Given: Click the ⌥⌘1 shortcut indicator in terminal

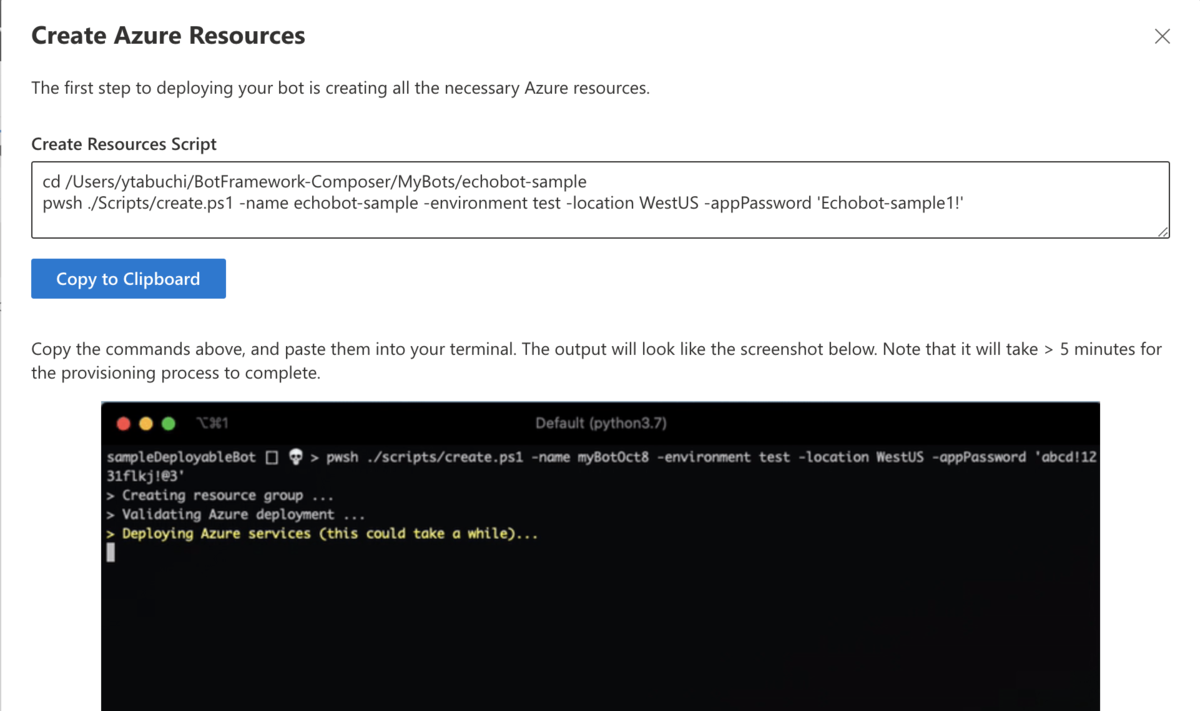Looking at the screenshot, I should (212, 424).
